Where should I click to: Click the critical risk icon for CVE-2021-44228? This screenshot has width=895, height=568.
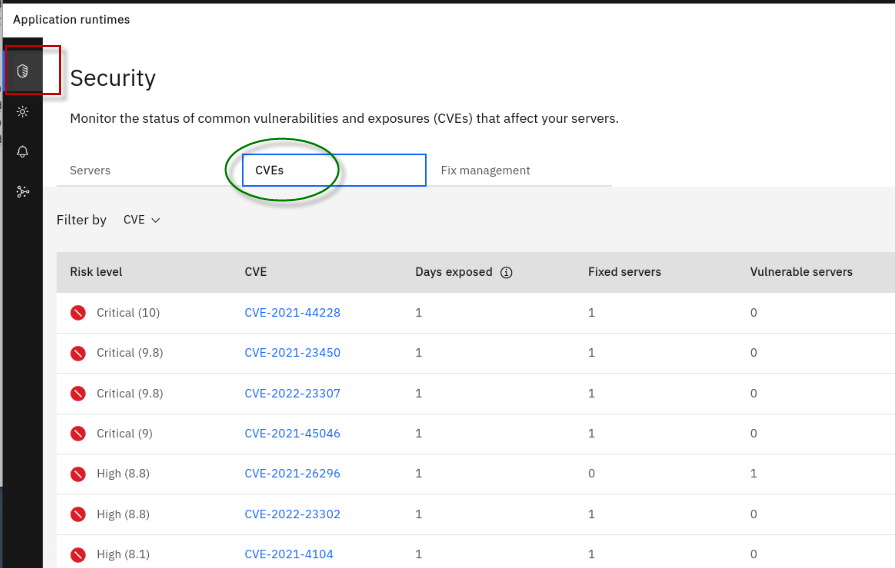pyautogui.click(x=78, y=313)
